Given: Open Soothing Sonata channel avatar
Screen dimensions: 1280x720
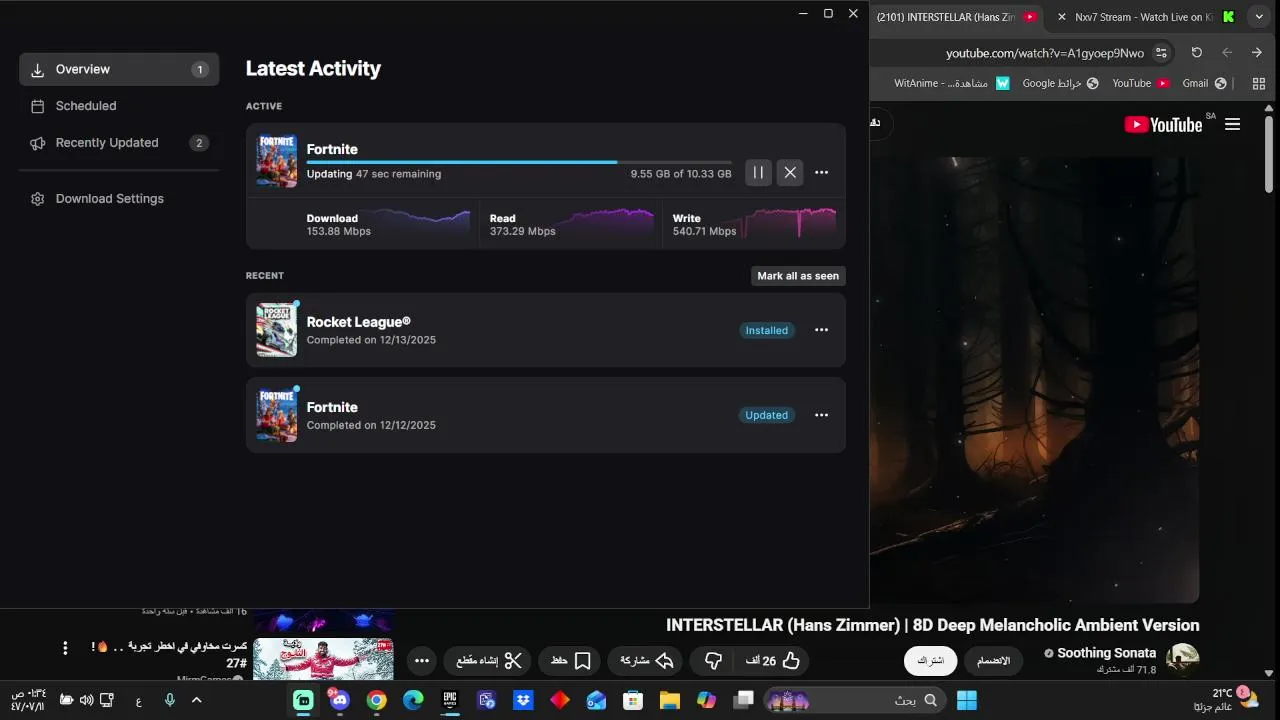Looking at the screenshot, I should pos(1184,661).
